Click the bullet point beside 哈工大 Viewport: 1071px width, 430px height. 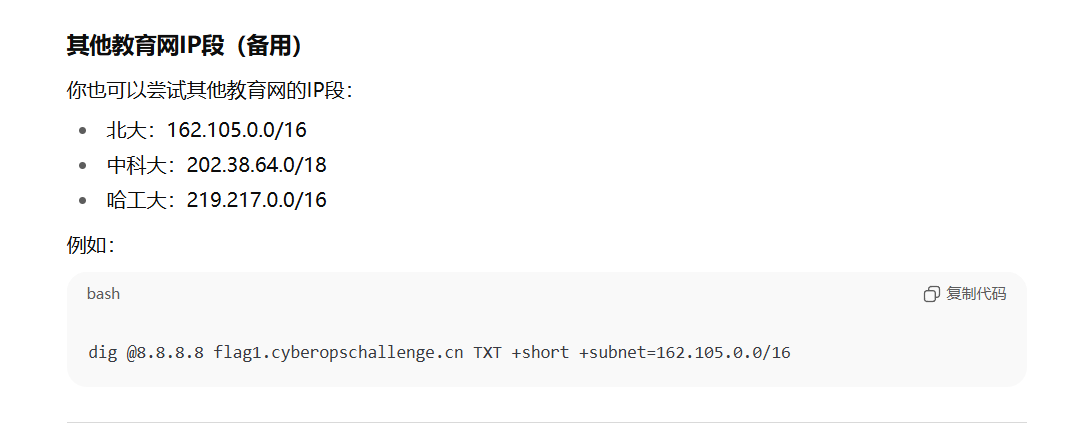83,200
